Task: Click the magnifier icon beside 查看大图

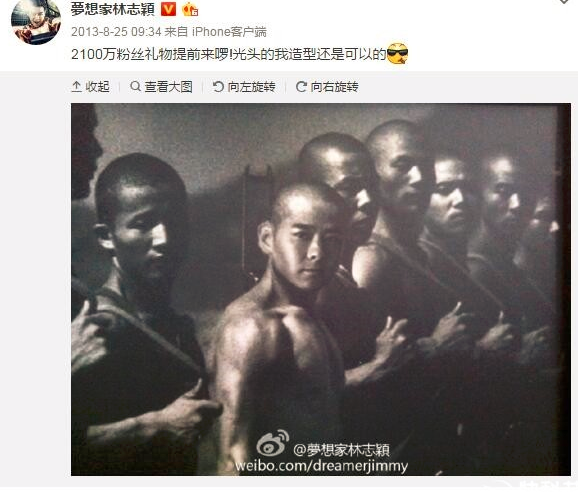Action: (x=135, y=87)
